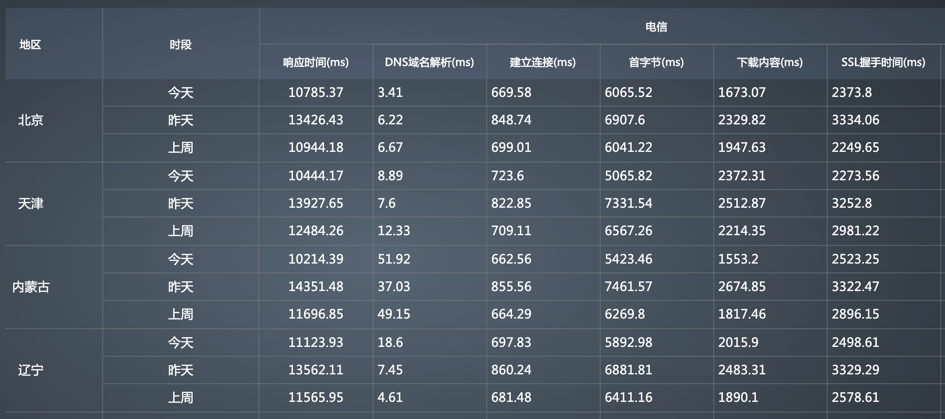Click the 首字节(ms) column header
The width and height of the screenshot is (945, 419).
coord(656,62)
